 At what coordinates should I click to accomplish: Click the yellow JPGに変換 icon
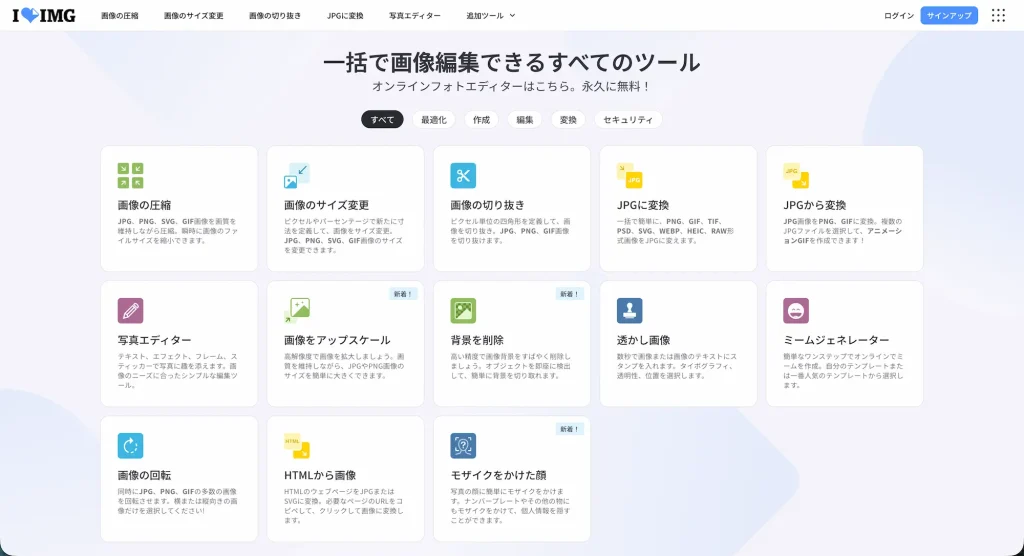(x=629, y=175)
